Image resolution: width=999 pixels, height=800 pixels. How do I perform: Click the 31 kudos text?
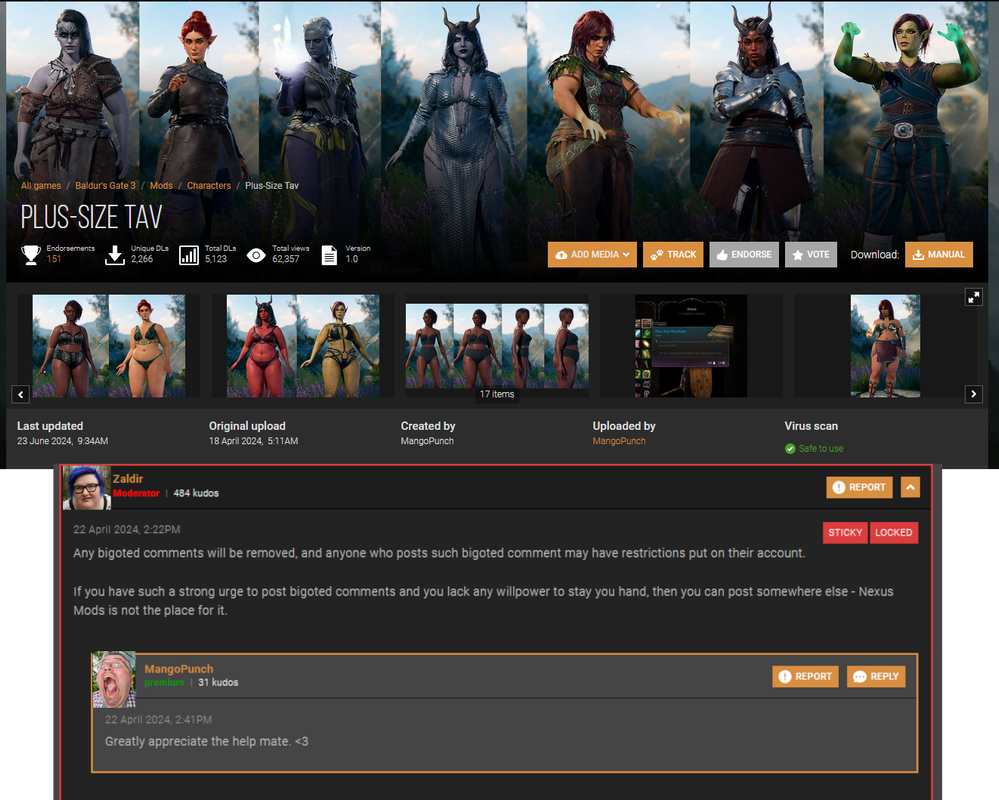(x=218, y=682)
